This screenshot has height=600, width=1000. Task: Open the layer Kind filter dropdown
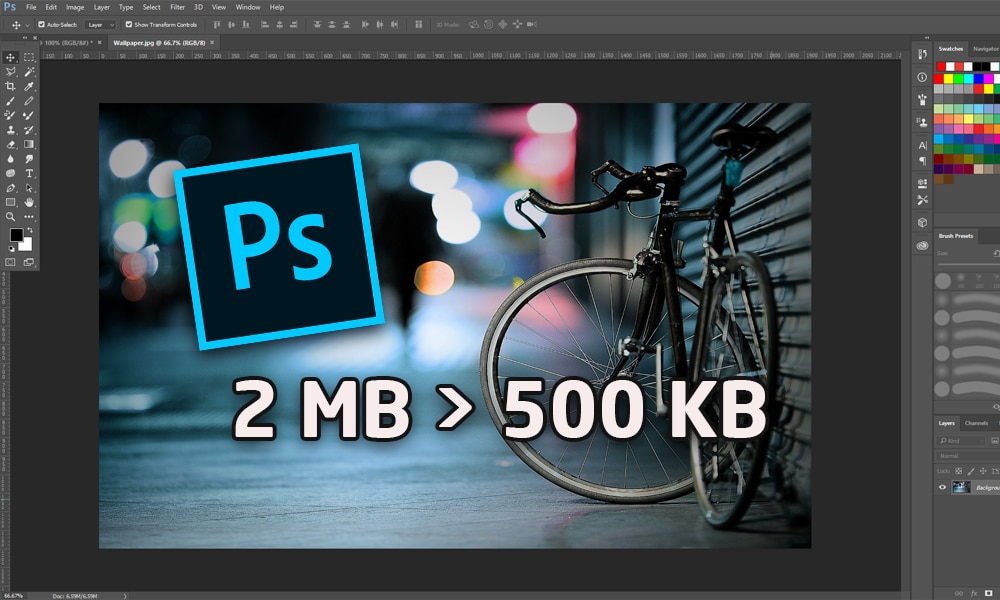pyautogui.click(x=962, y=441)
